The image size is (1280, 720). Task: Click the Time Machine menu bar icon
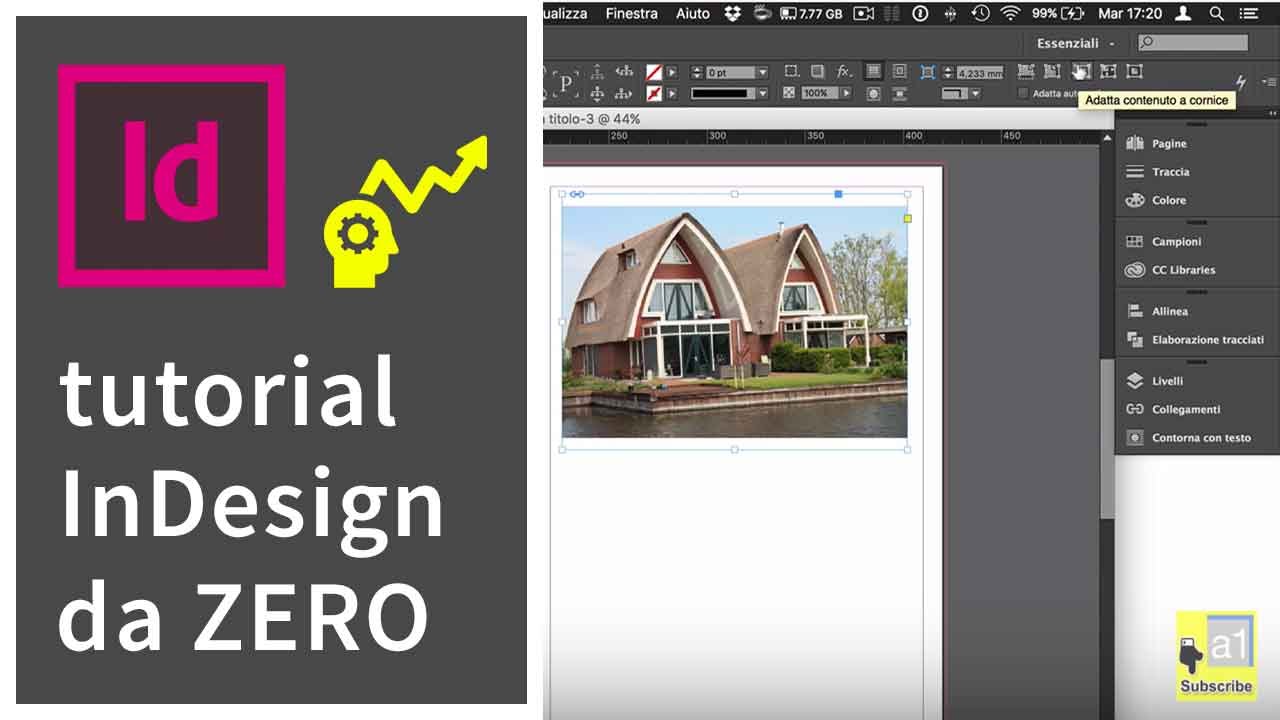(x=980, y=13)
